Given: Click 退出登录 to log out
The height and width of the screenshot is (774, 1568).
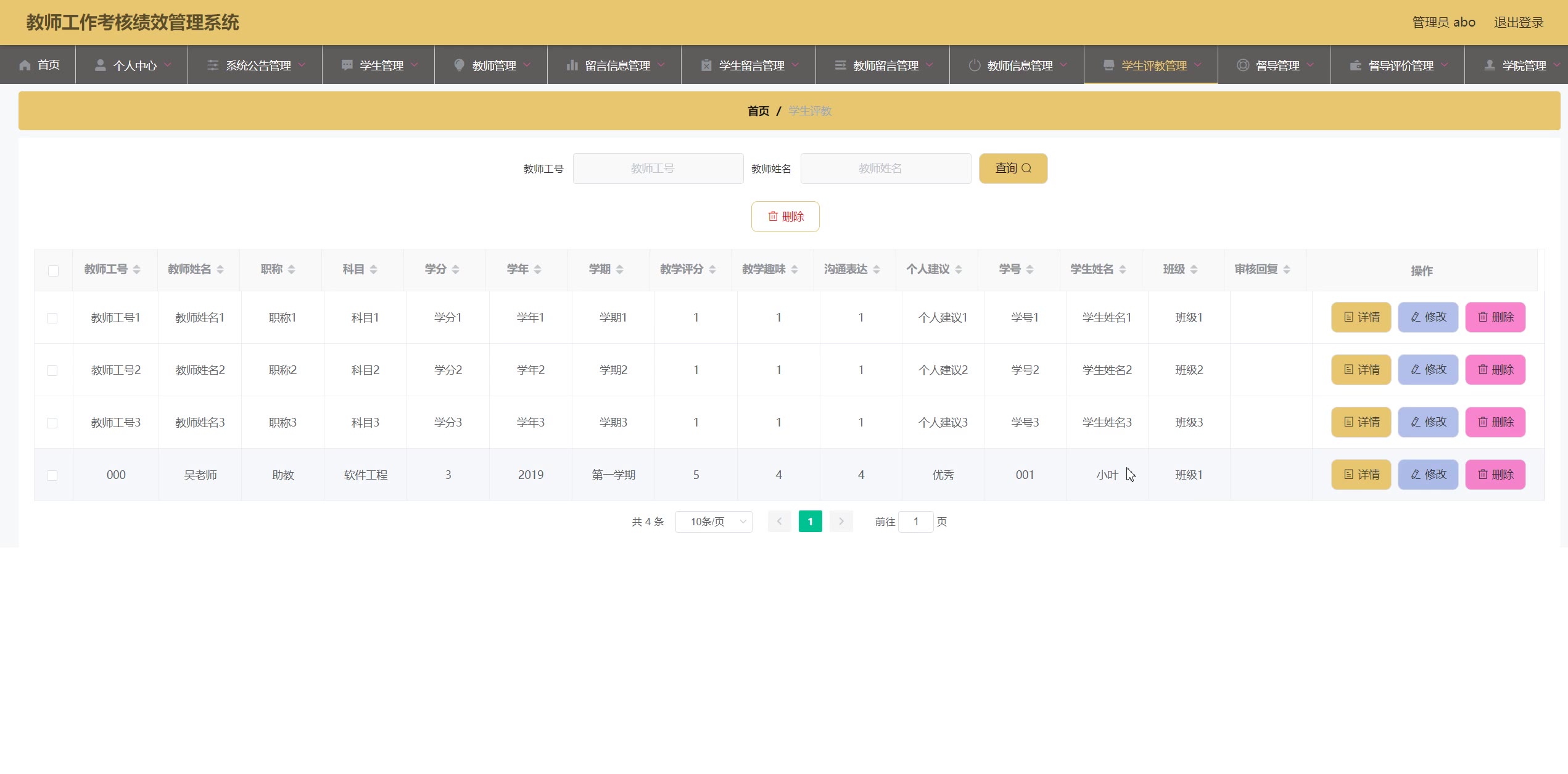Looking at the screenshot, I should coord(1518,23).
